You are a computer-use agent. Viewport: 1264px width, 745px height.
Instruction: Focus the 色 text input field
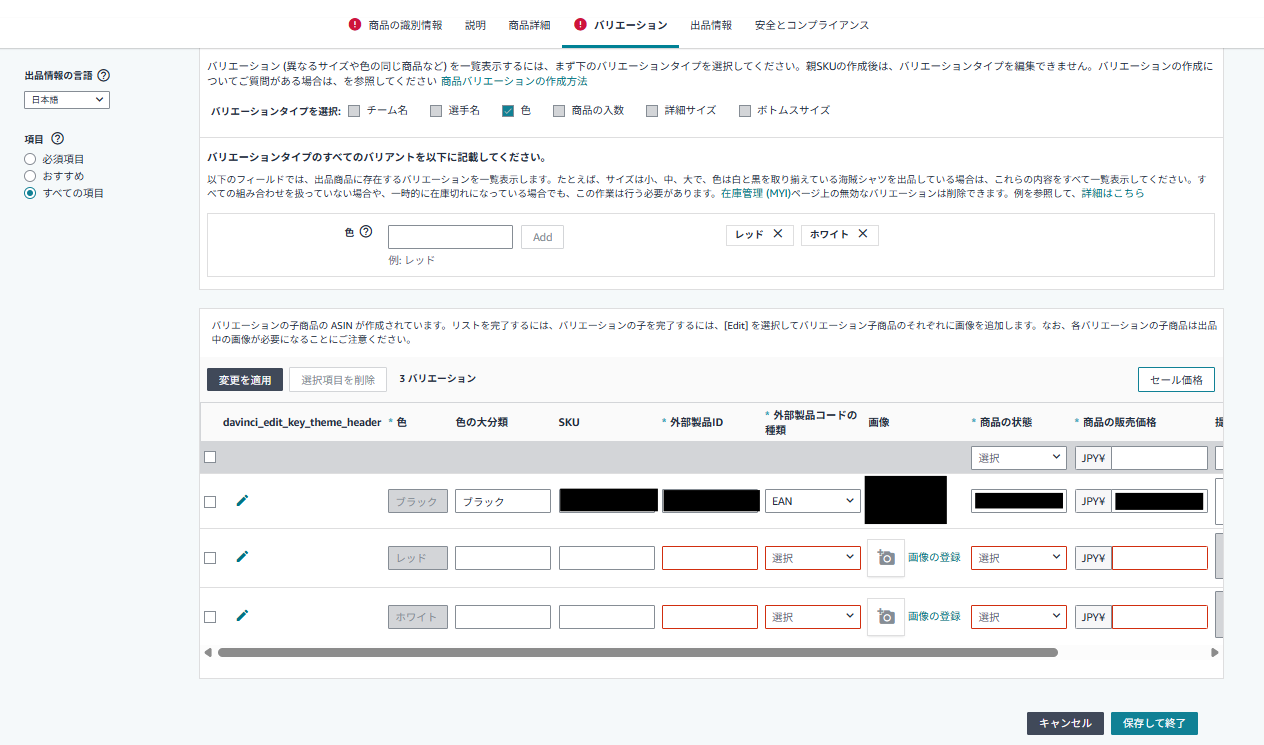click(x=450, y=237)
